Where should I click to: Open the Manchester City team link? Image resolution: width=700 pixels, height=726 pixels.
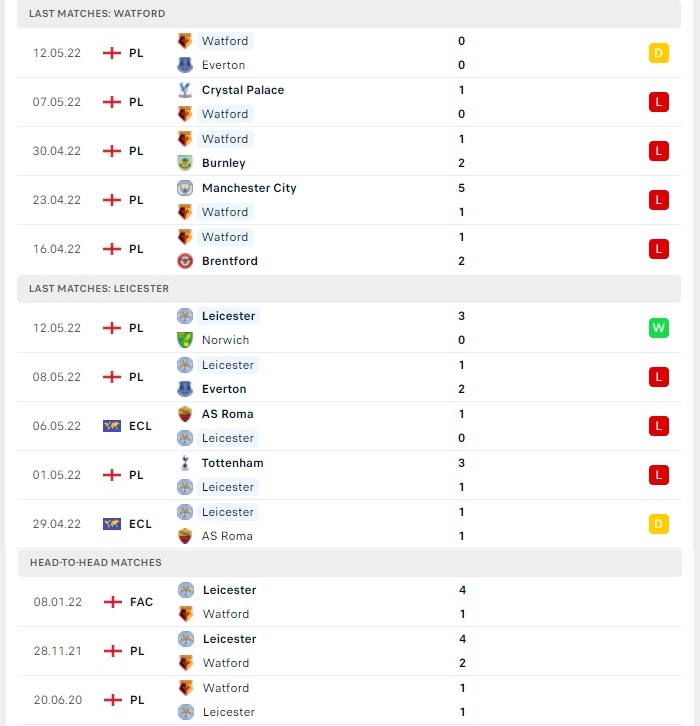click(x=249, y=188)
